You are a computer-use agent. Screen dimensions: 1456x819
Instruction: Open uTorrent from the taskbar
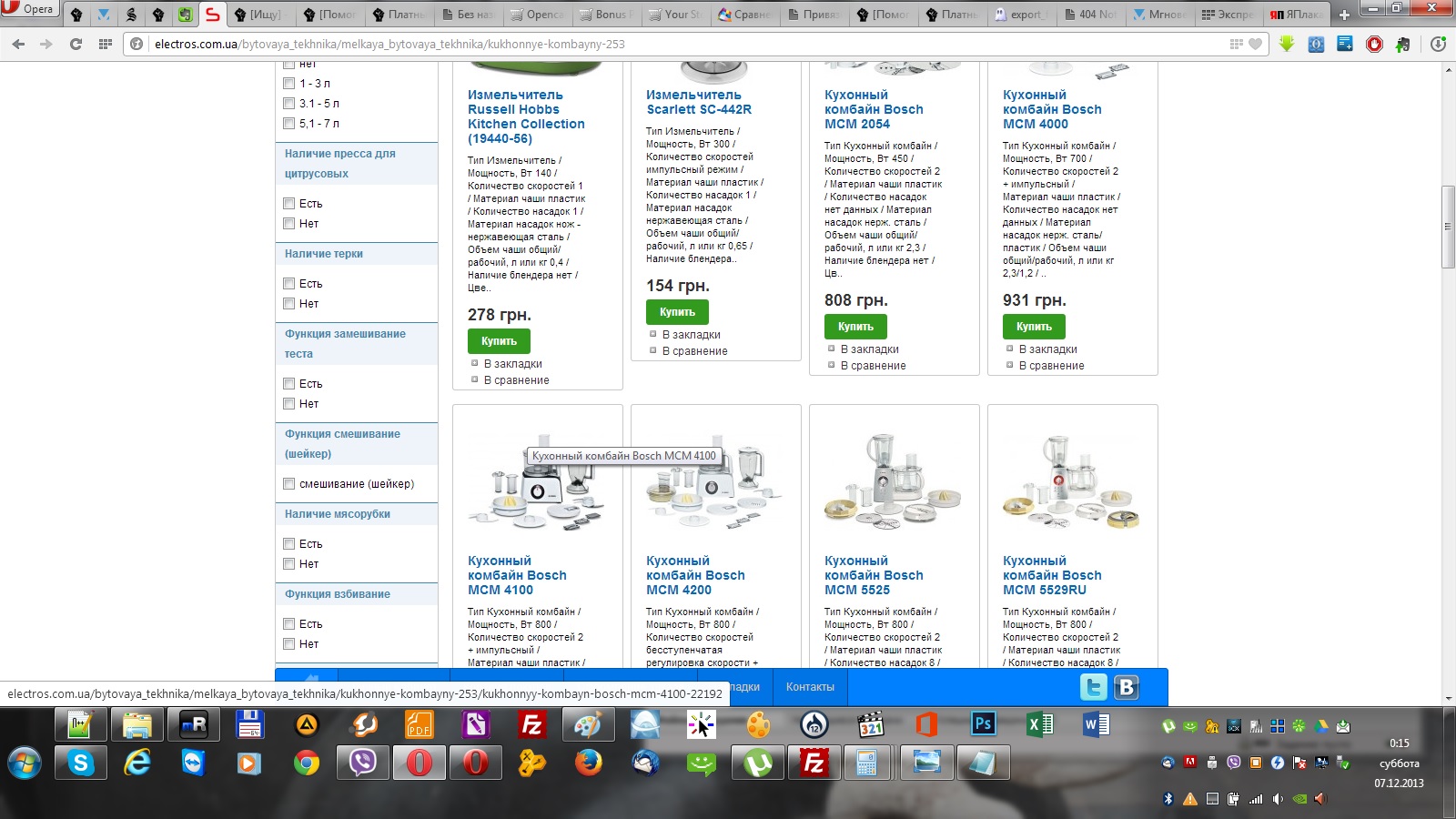click(758, 763)
